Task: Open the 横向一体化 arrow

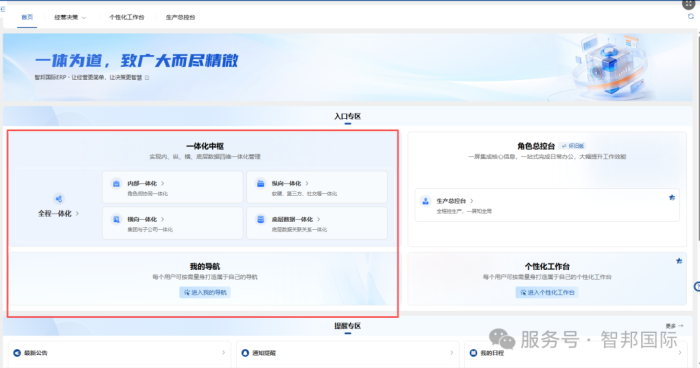Action: (162, 219)
